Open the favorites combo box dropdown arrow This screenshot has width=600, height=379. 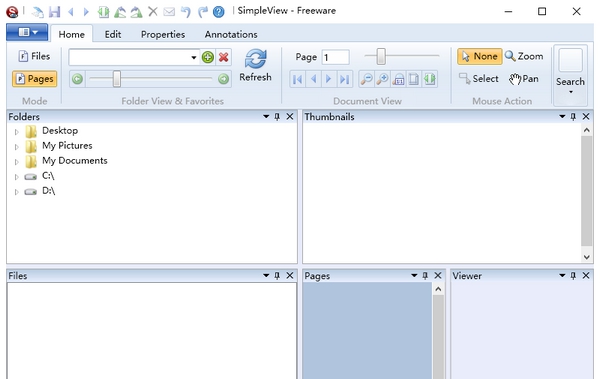194,58
